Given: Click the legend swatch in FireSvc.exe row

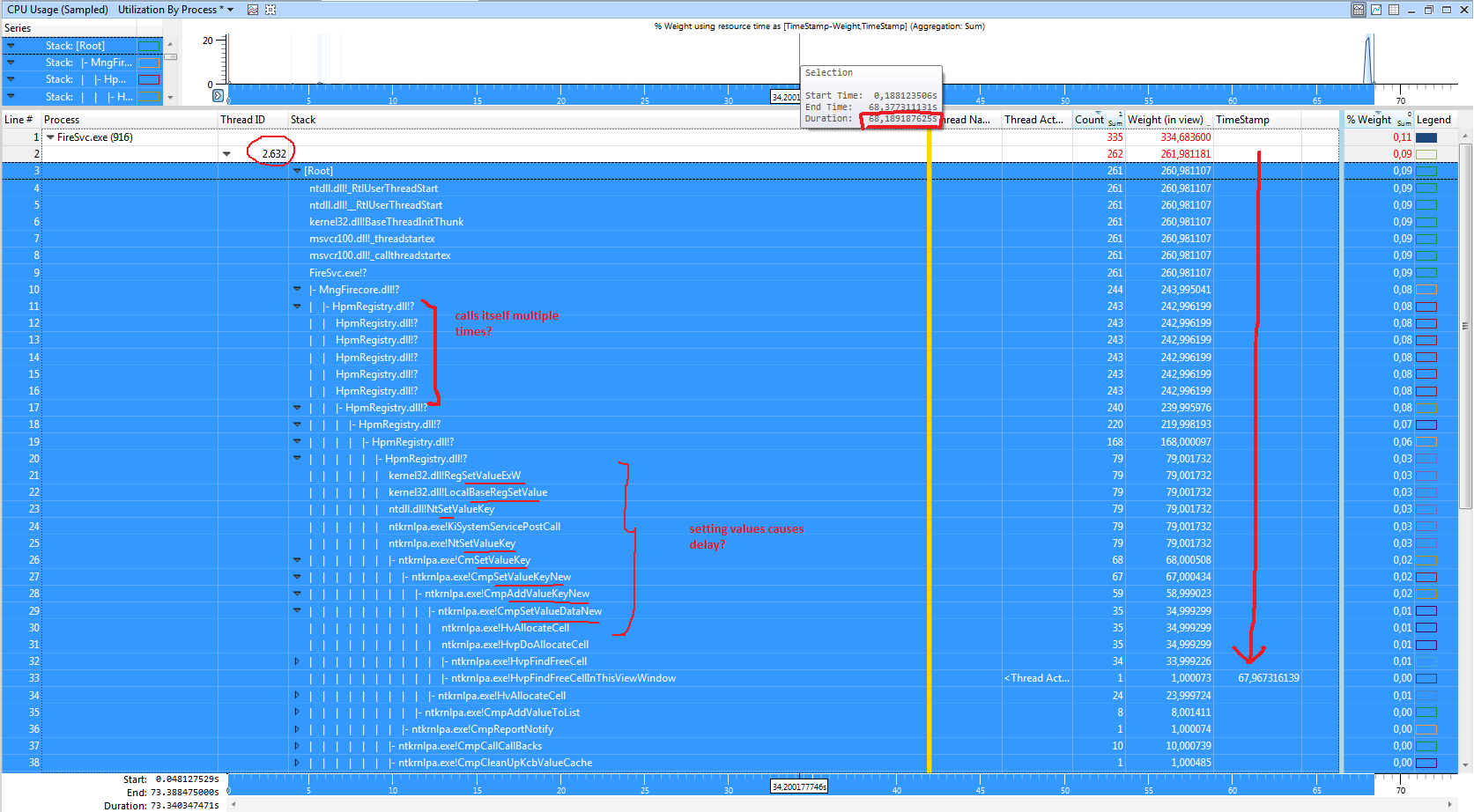Looking at the screenshot, I should 1426,137.
